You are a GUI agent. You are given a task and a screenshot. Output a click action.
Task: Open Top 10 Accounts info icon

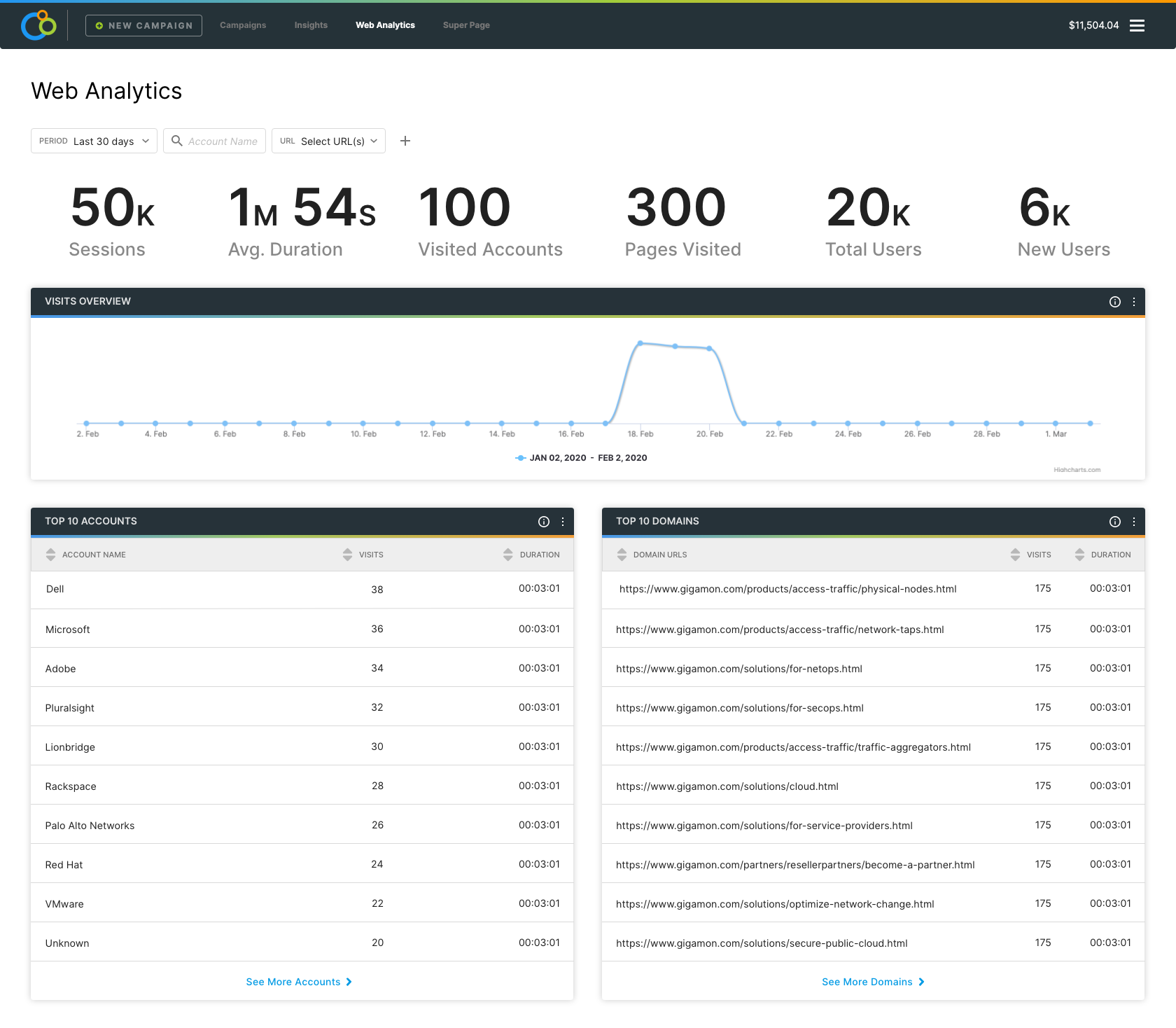tap(544, 522)
